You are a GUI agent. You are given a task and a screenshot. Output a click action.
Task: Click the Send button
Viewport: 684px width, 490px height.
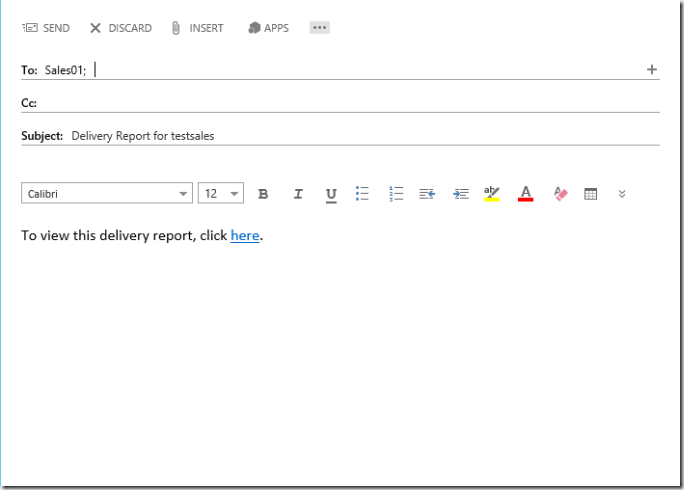[x=46, y=28]
